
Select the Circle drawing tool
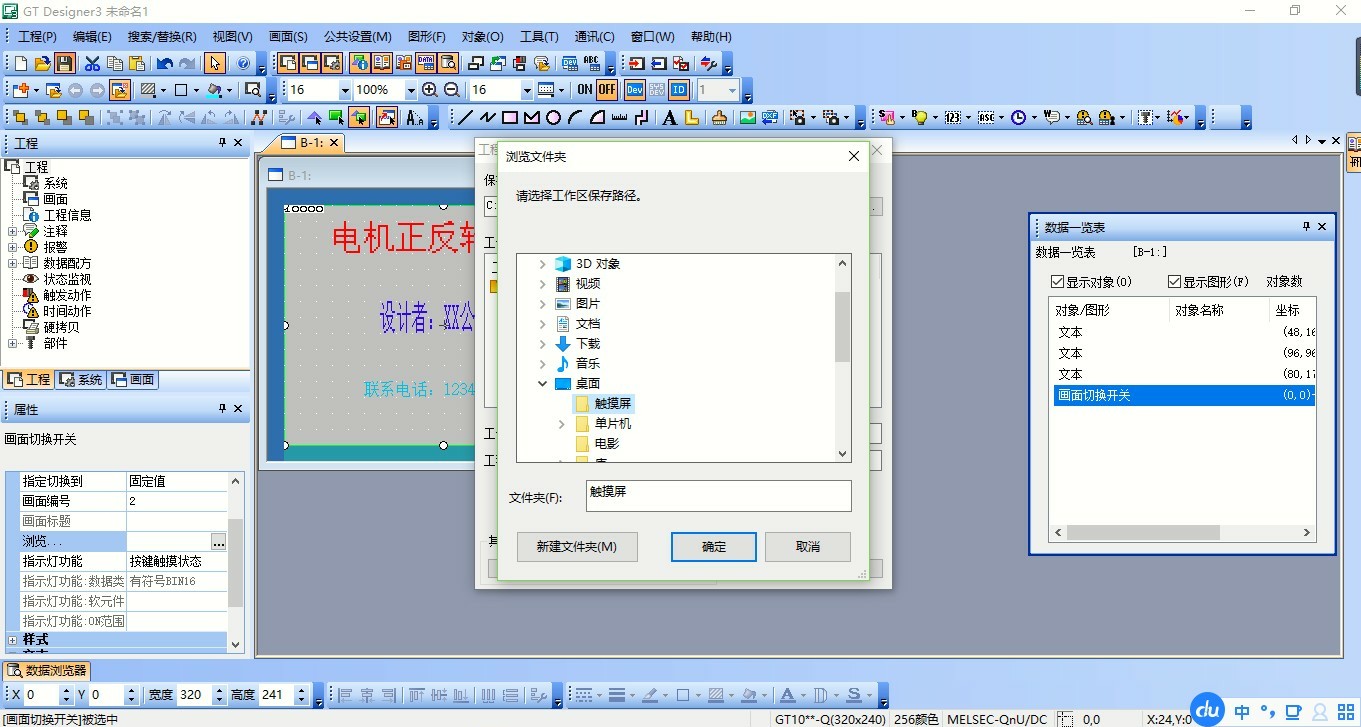coord(553,117)
